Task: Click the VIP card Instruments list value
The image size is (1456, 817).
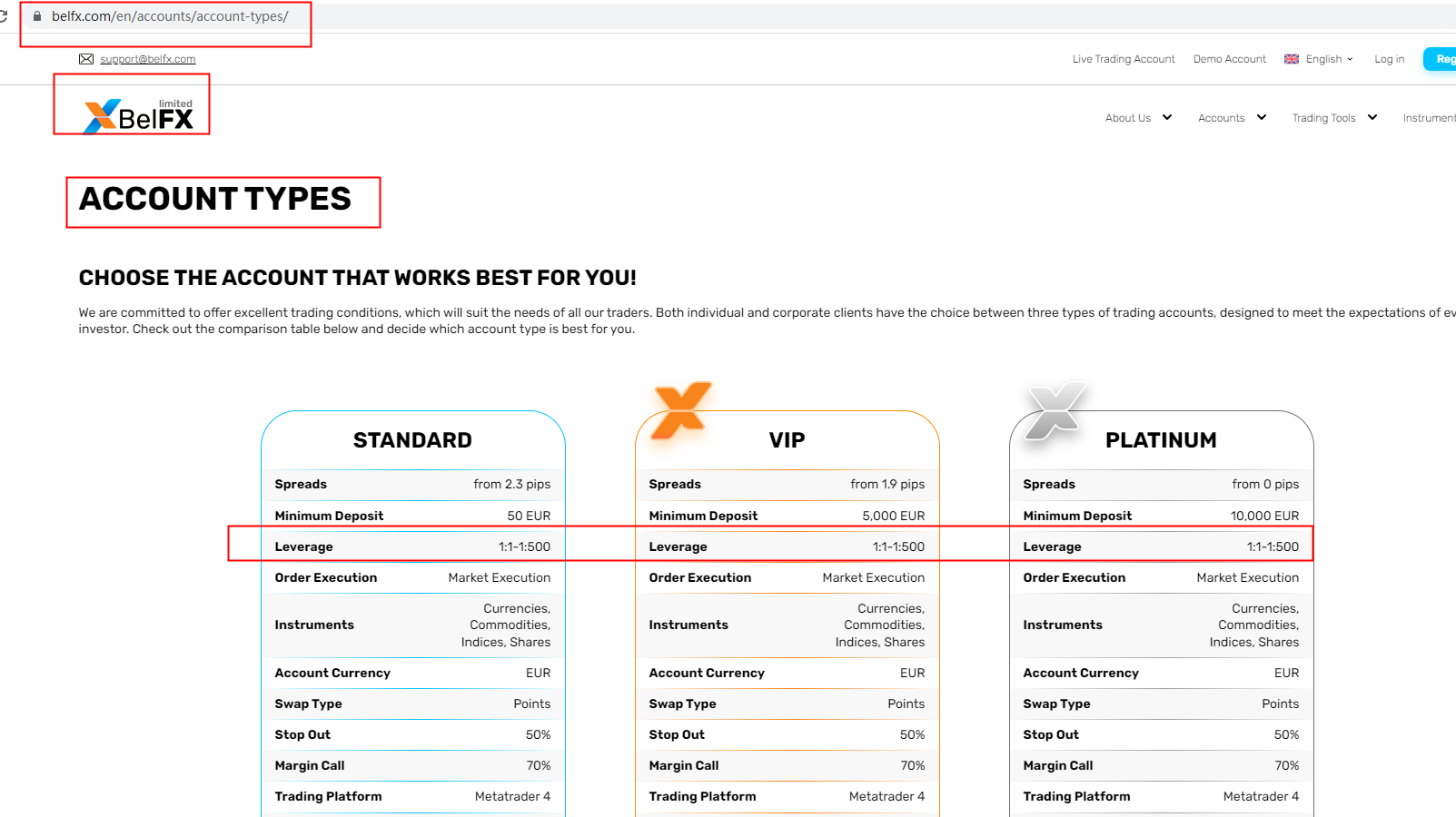Action: click(880, 625)
